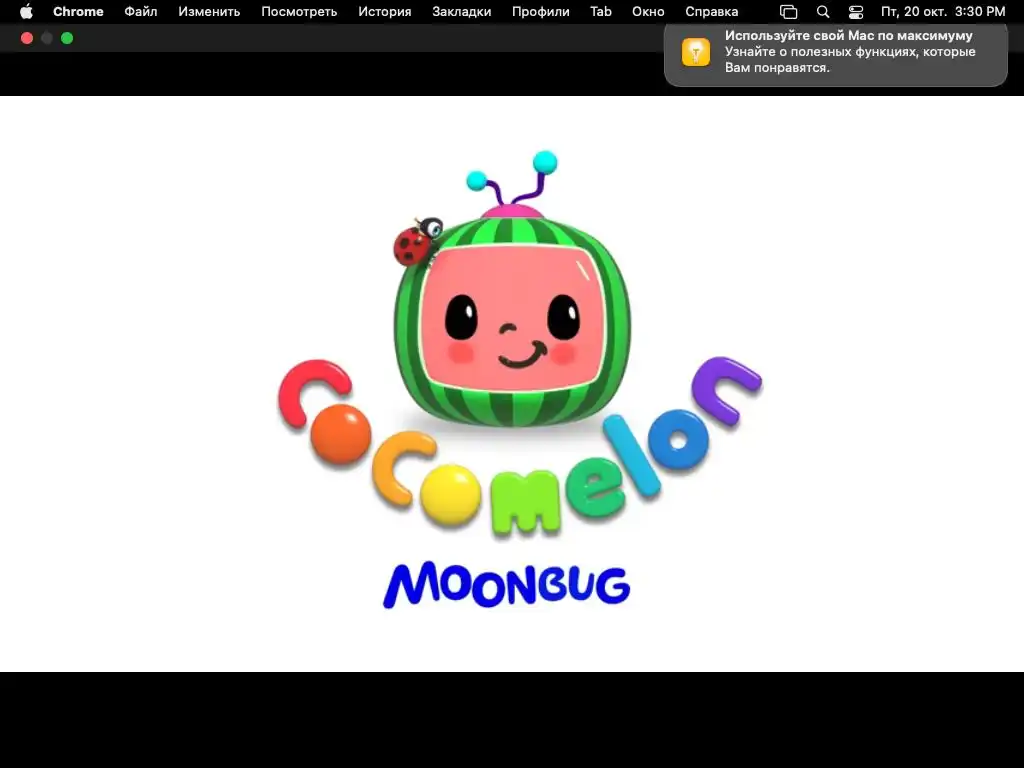Image resolution: width=1024 pixels, height=768 pixels.
Task: Open the История menu
Action: [x=385, y=12]
